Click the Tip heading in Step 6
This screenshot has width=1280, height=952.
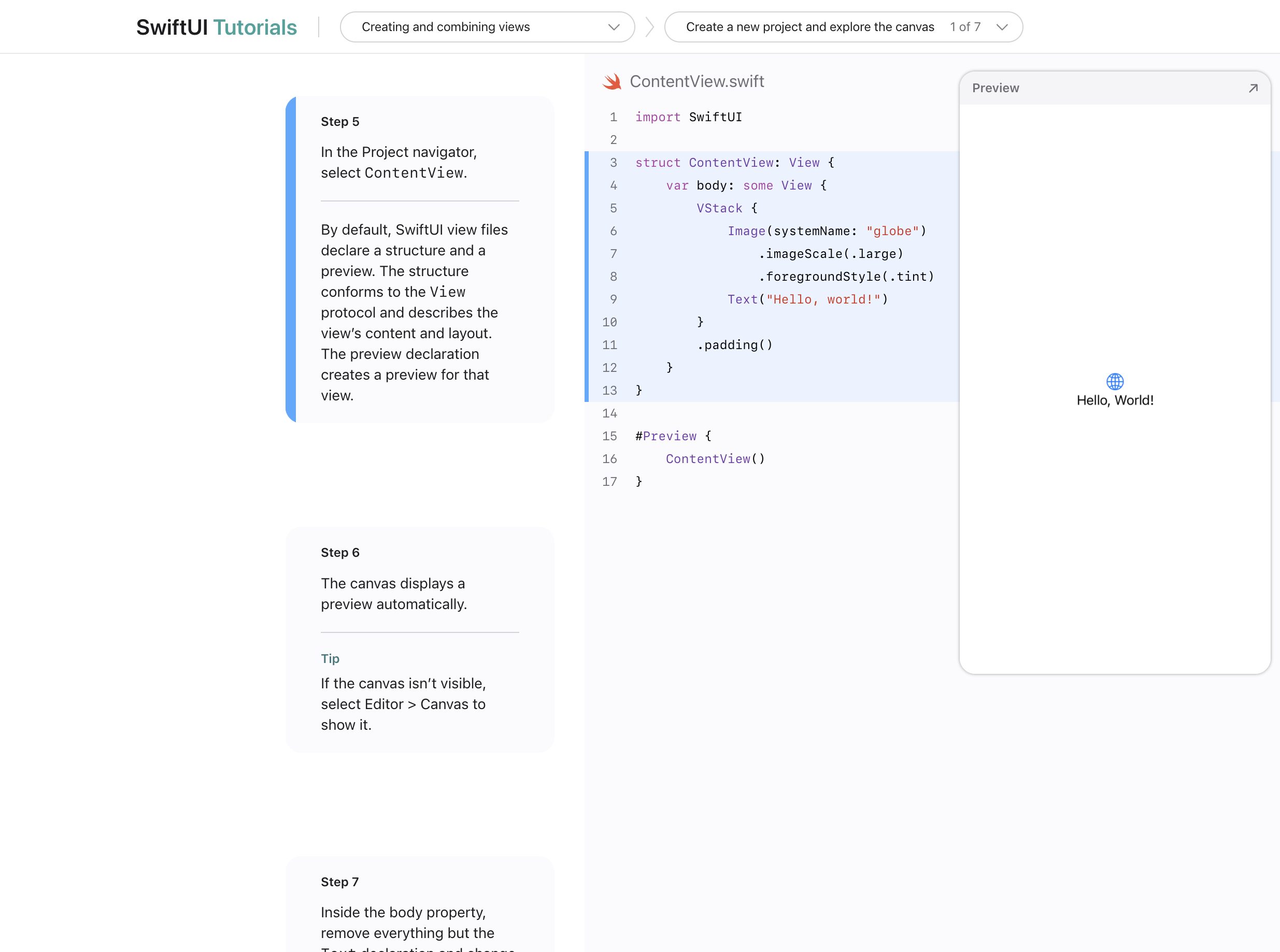tap(330, 659)
